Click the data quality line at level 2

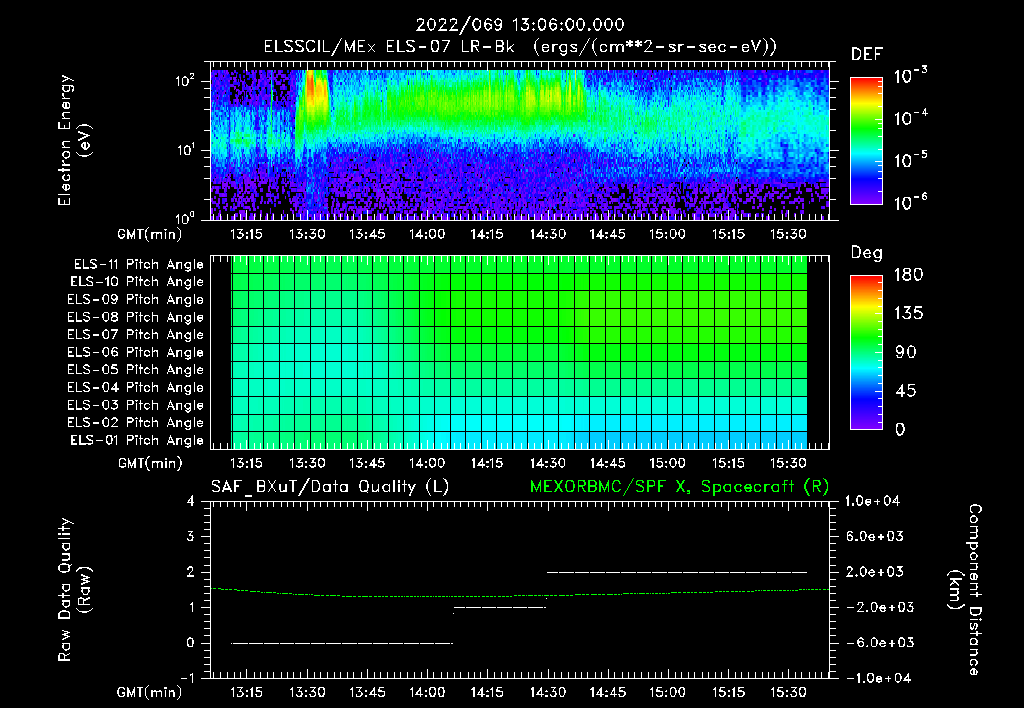[x=677, y=572]
